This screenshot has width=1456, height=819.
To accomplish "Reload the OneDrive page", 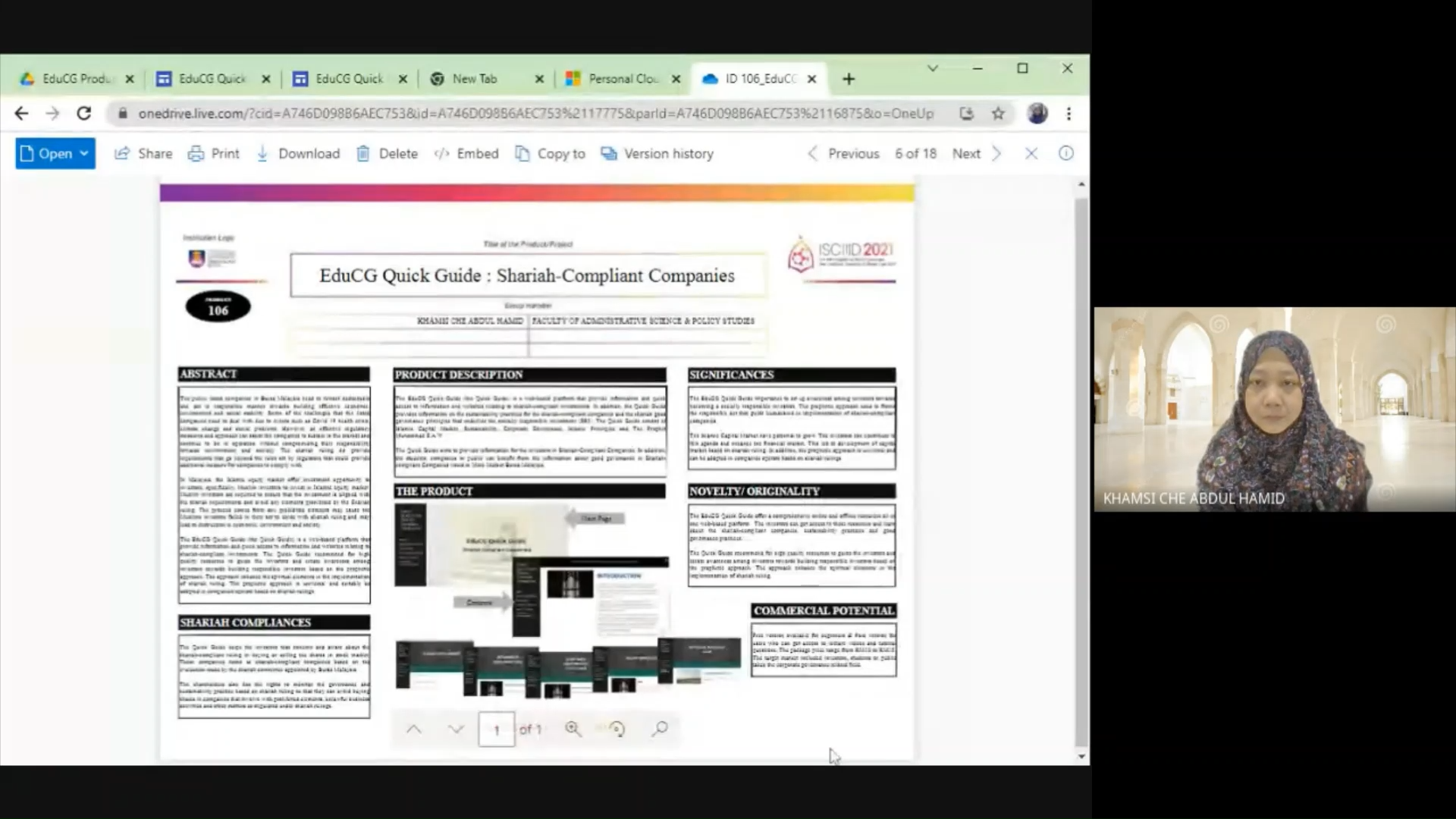I will pyautogui.click(x=84, y=113).
